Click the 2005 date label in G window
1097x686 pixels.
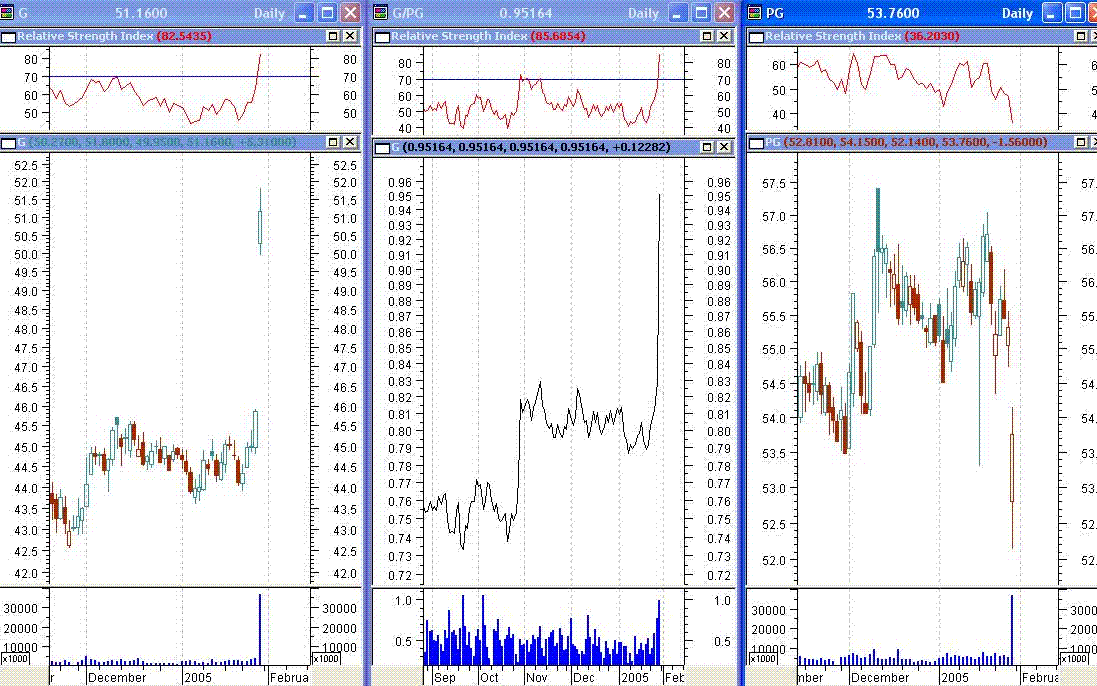point(198,678)
